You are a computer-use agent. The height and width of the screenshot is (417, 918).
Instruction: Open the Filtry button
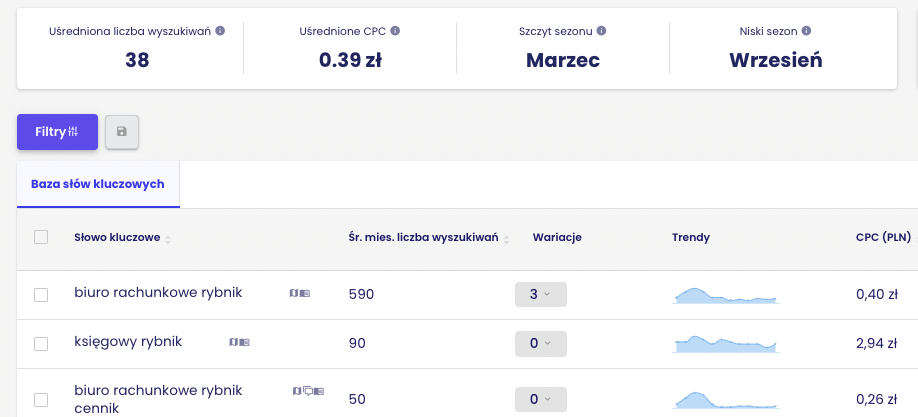point(57,132)
